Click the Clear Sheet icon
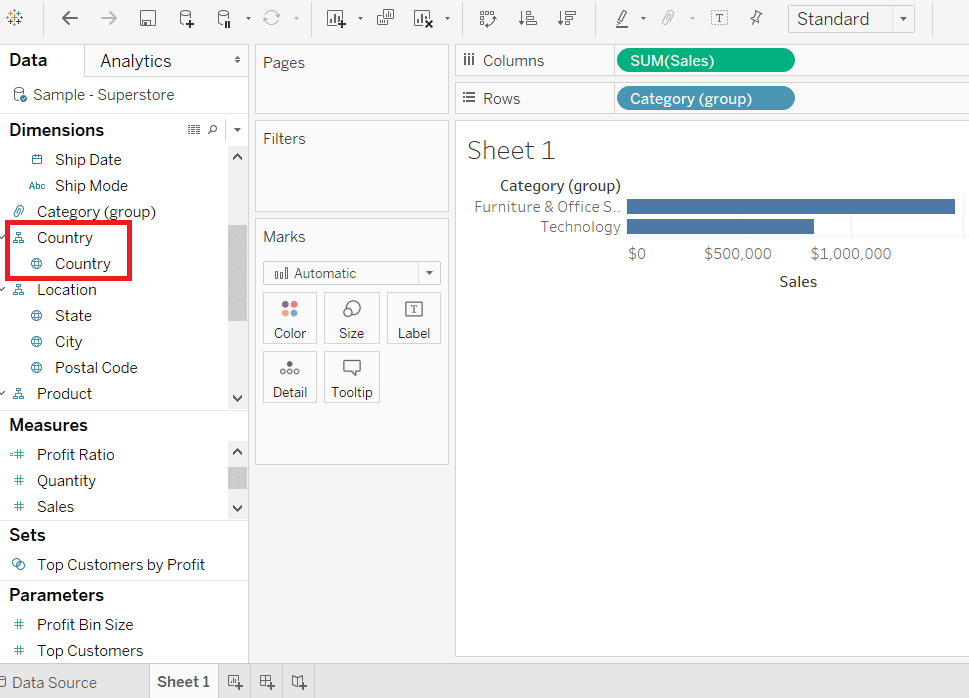Image resolution: width=969 pixels, height=698 pixels. coord(424,18)
